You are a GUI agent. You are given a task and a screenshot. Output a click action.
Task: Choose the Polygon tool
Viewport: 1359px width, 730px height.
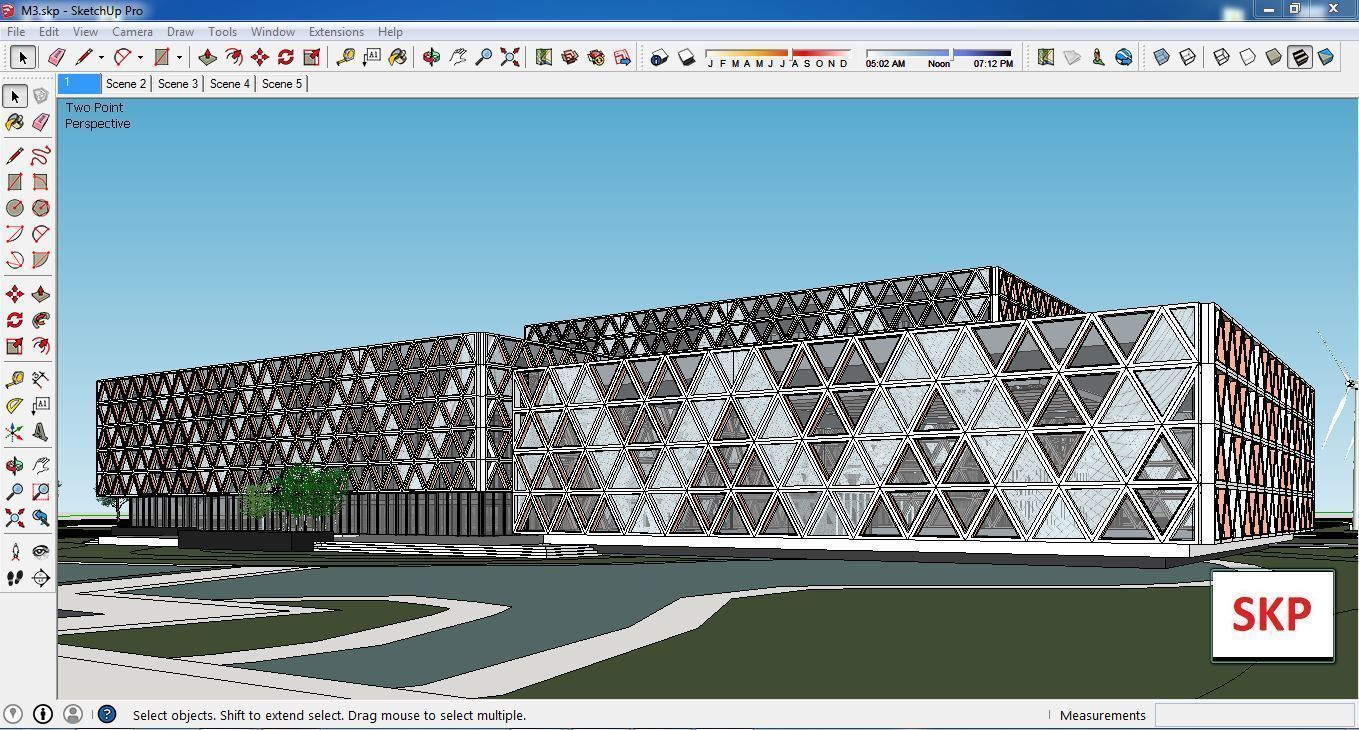(41, 208)
